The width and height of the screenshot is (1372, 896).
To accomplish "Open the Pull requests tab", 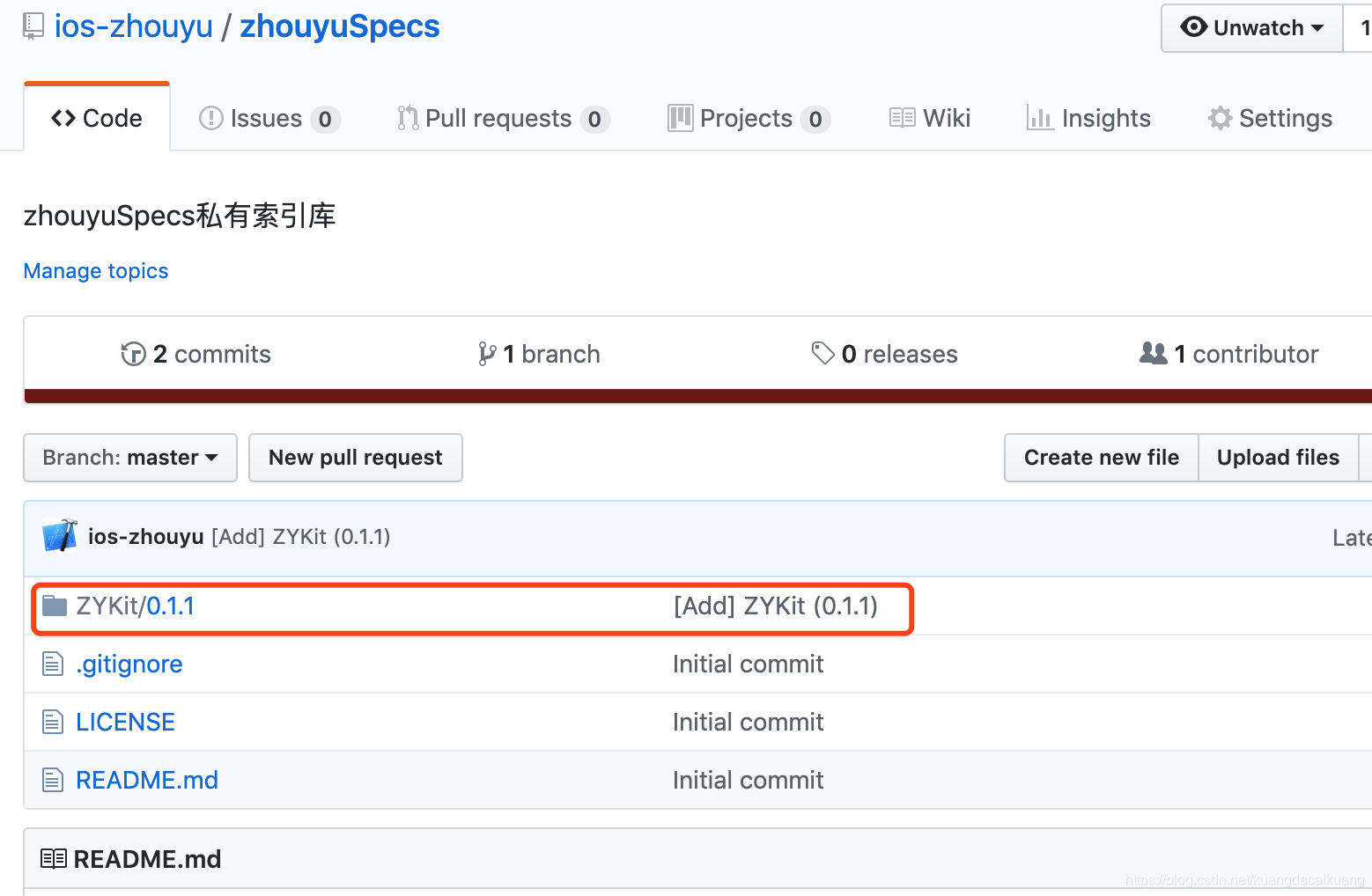I will point(503,118).
